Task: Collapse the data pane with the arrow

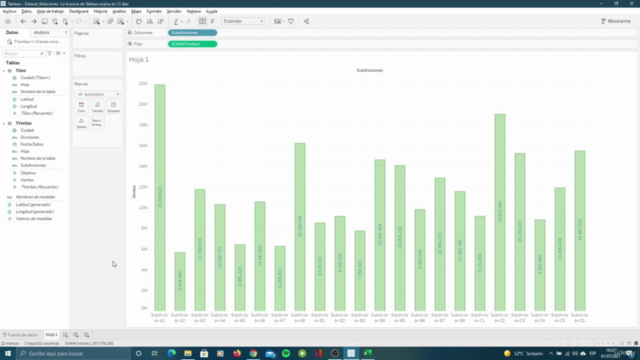Action: pyautogui.click(x=66, y=32)
